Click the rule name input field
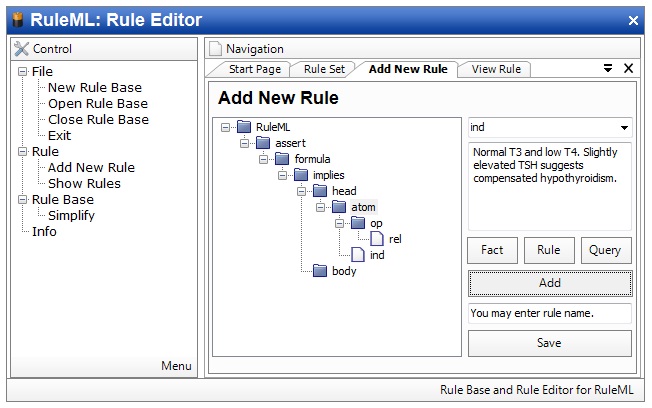 click(549, 313)
